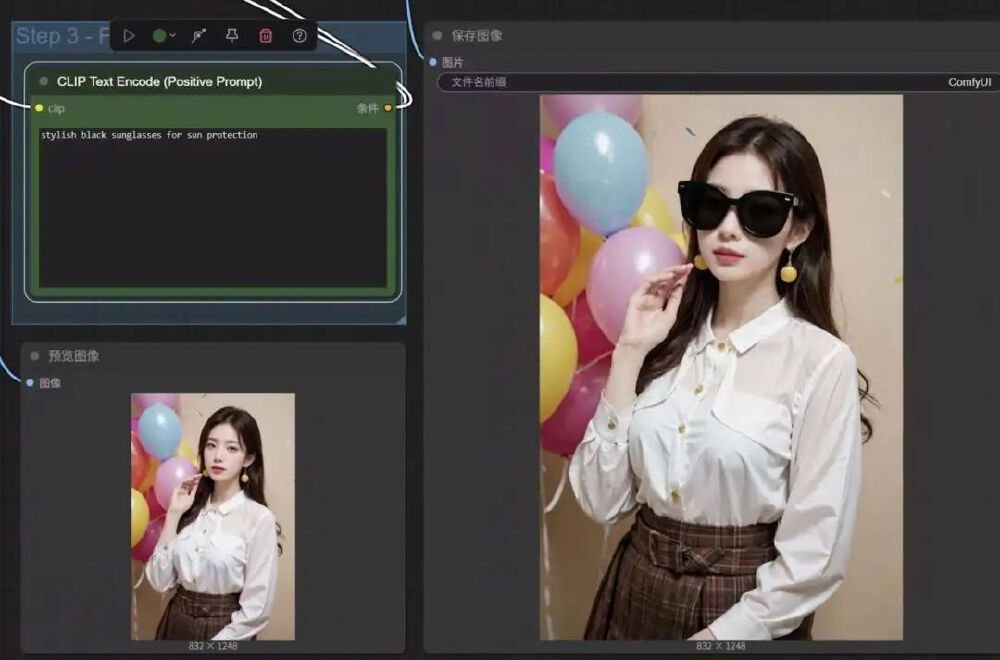Screen dimensions: 1000x660
Task: Open help via the question mark icon
Action: [300, 36]
